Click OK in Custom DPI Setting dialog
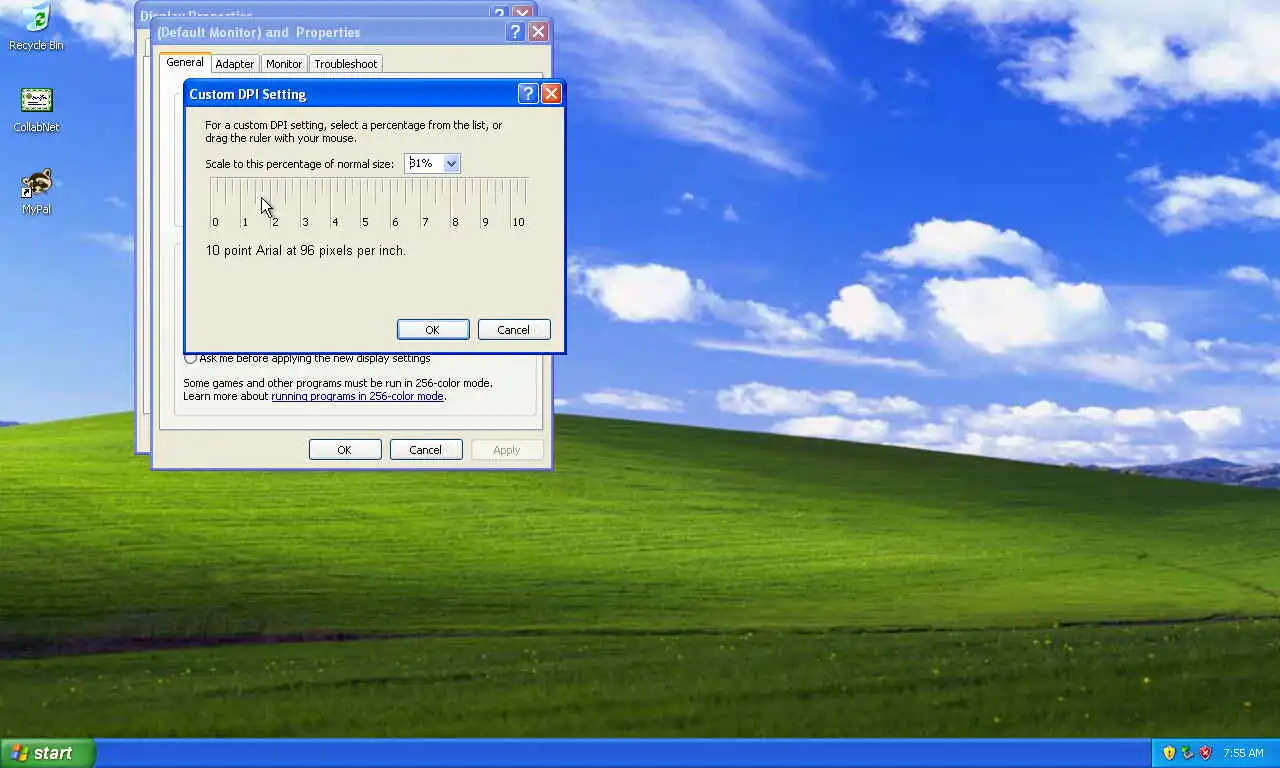The image size is (1280, 768). (x=432, y=330)
